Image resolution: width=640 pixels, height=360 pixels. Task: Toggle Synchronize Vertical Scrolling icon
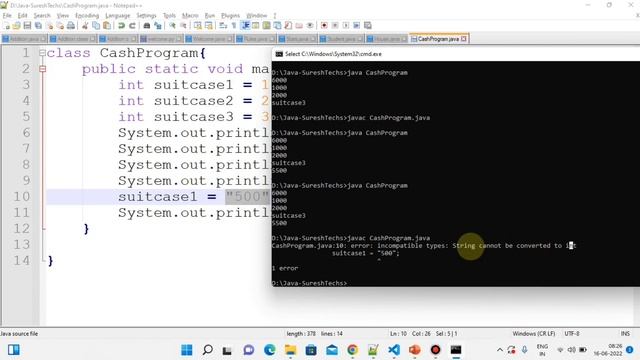198,25
